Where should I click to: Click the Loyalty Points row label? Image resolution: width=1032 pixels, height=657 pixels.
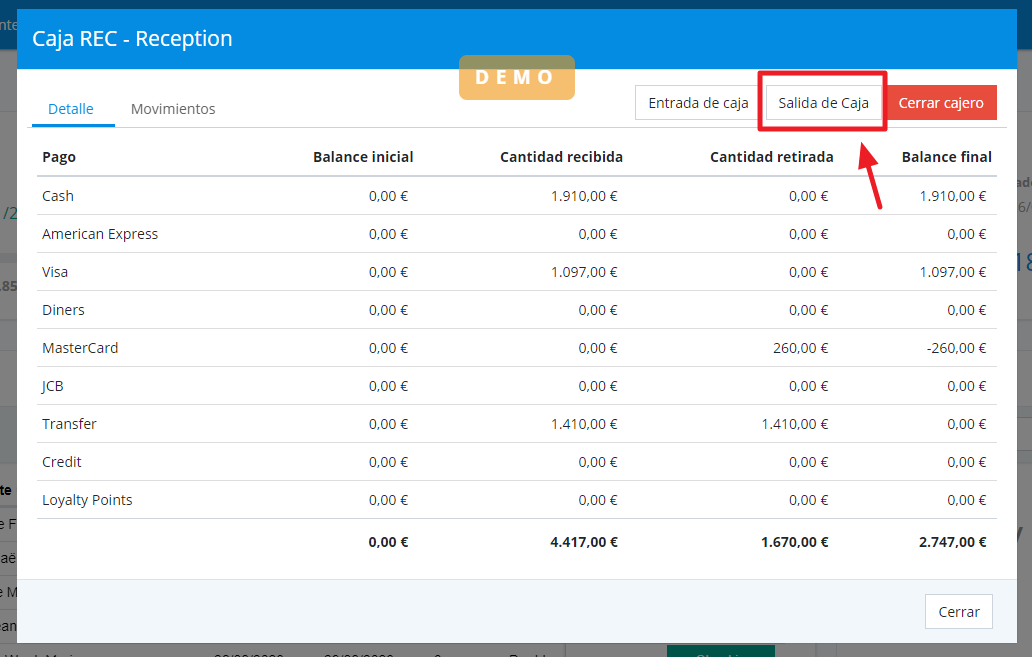tap(87, 500)
